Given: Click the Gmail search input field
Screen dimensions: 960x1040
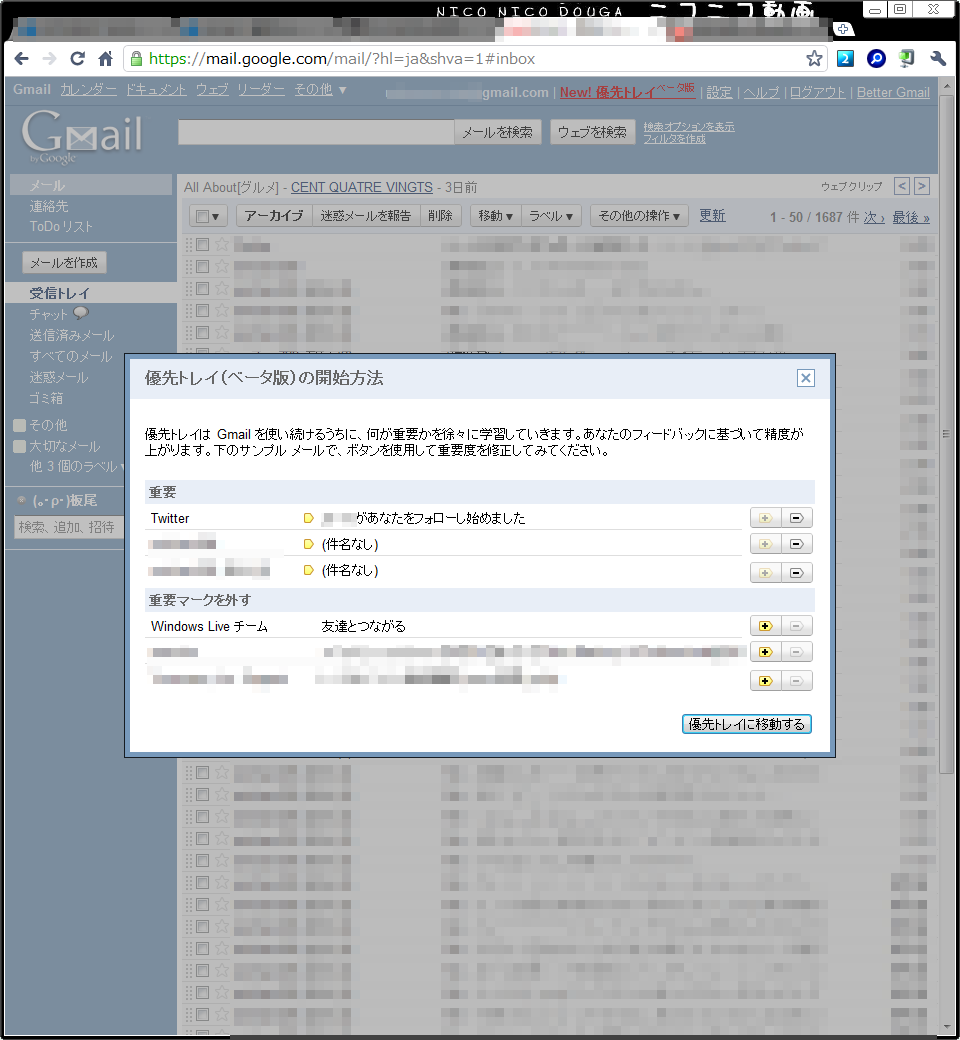Looking at the screenshot, I should tap(316, 132).
